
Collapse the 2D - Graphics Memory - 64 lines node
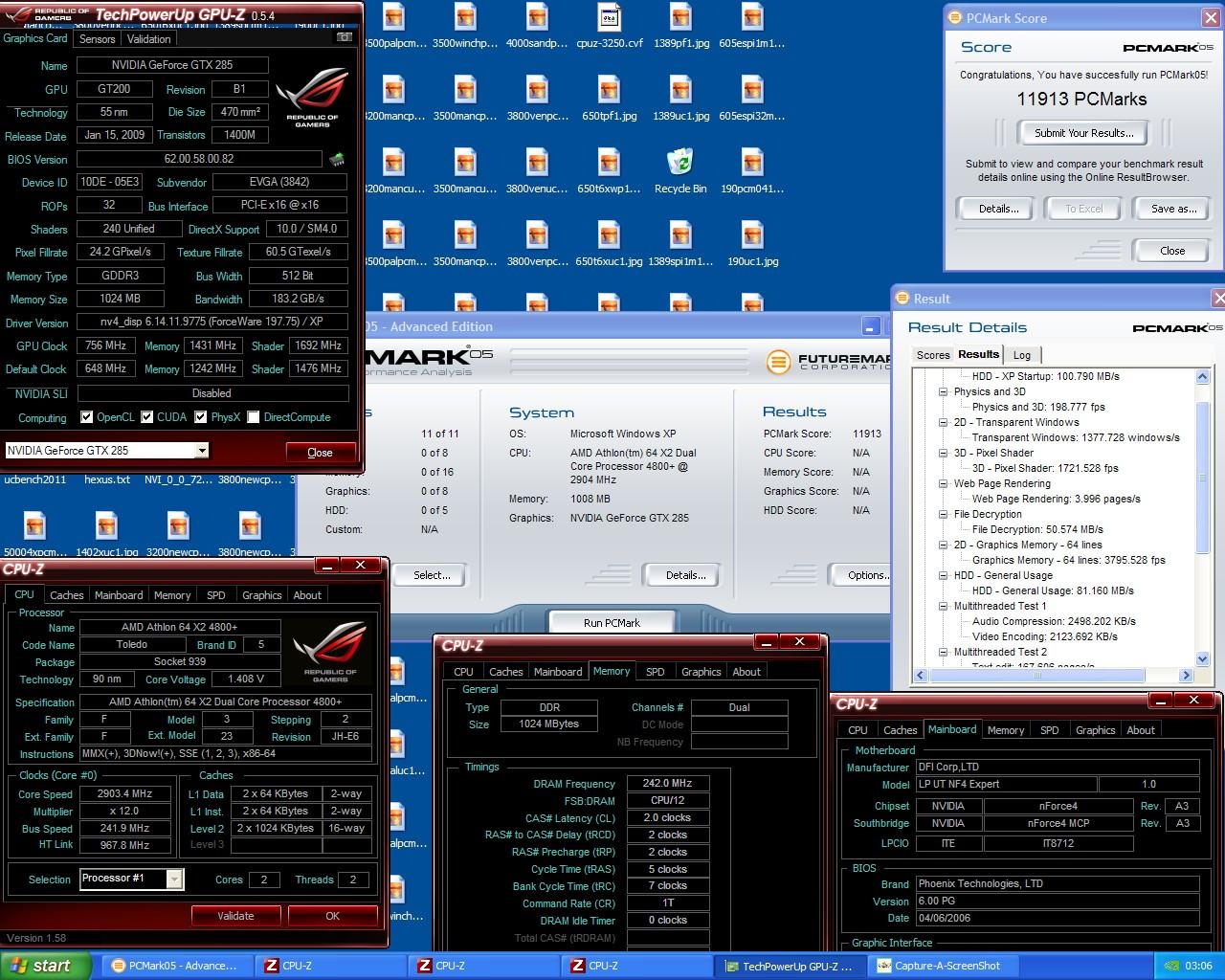click(943, 545)
